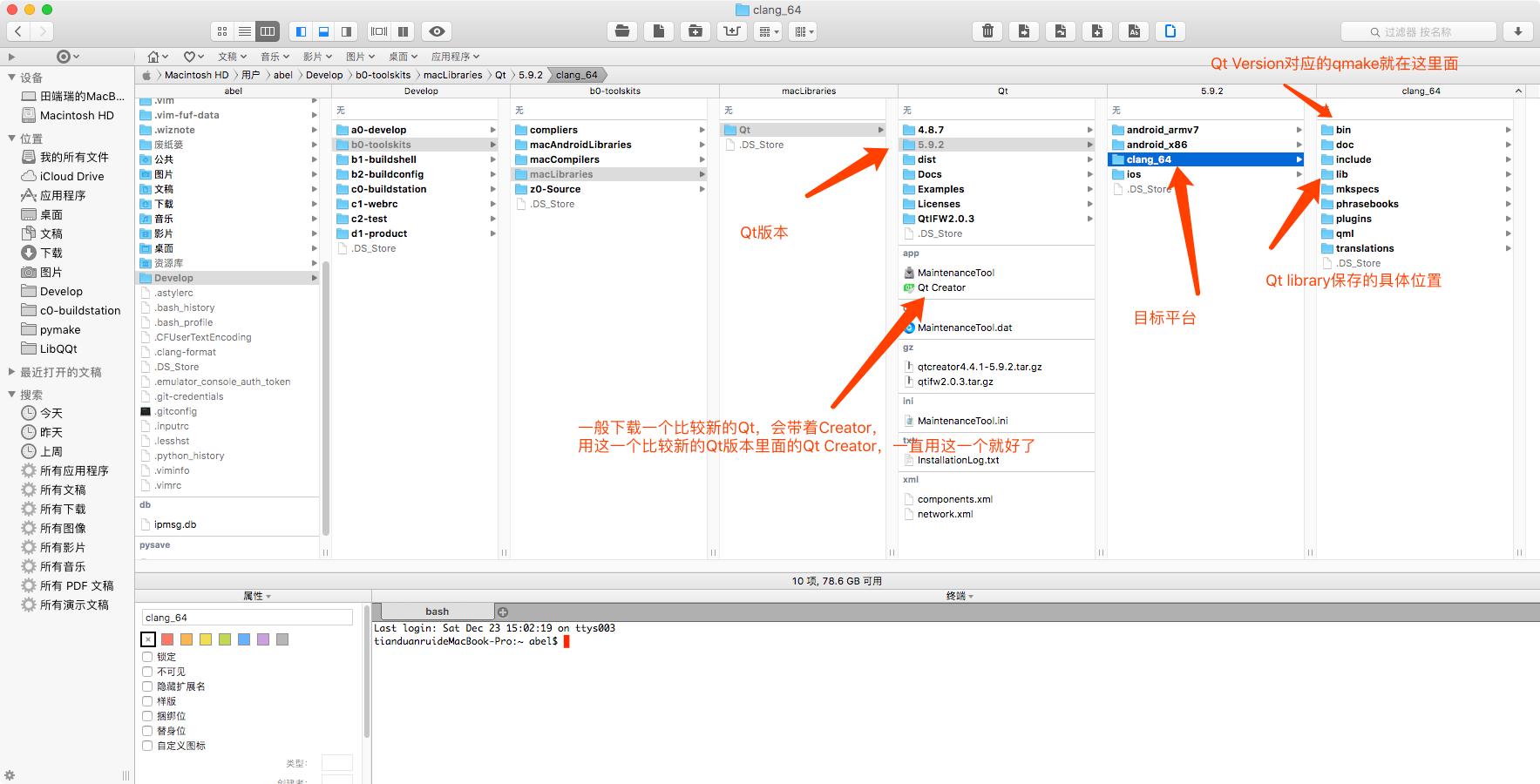Open the home favorites dropdown
The height and width of the screenshot is (784, 1540).
tap(158, 57)
